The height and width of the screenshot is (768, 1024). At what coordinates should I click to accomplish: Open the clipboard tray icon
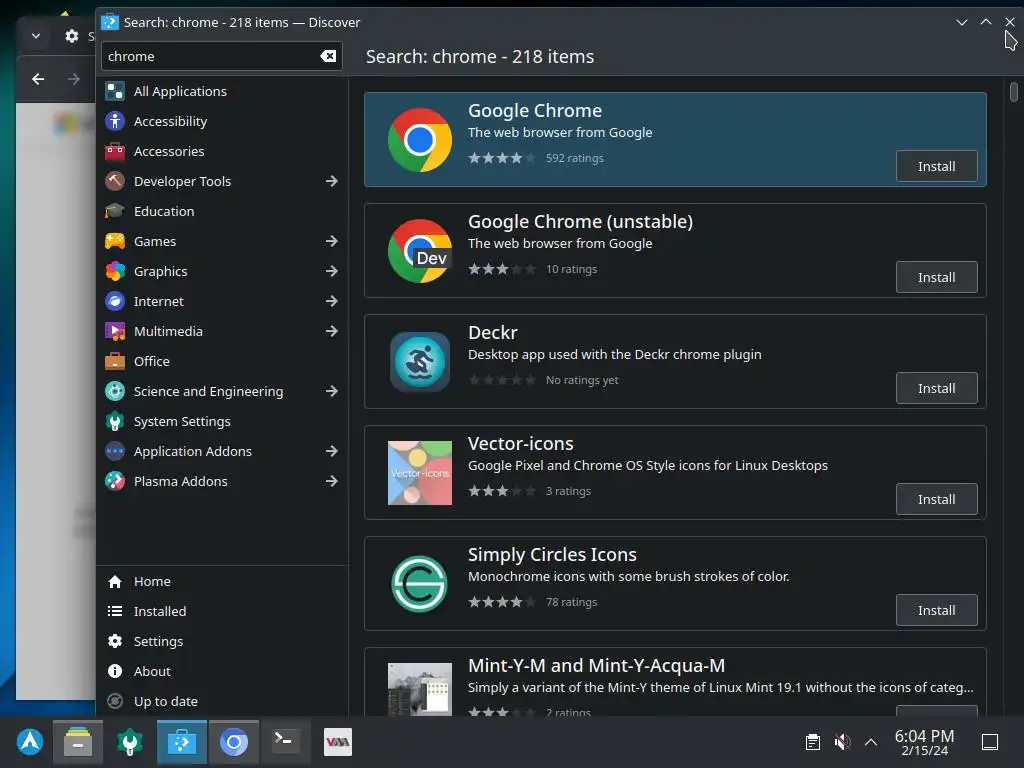pyautogui.click(x=812, y=742)
